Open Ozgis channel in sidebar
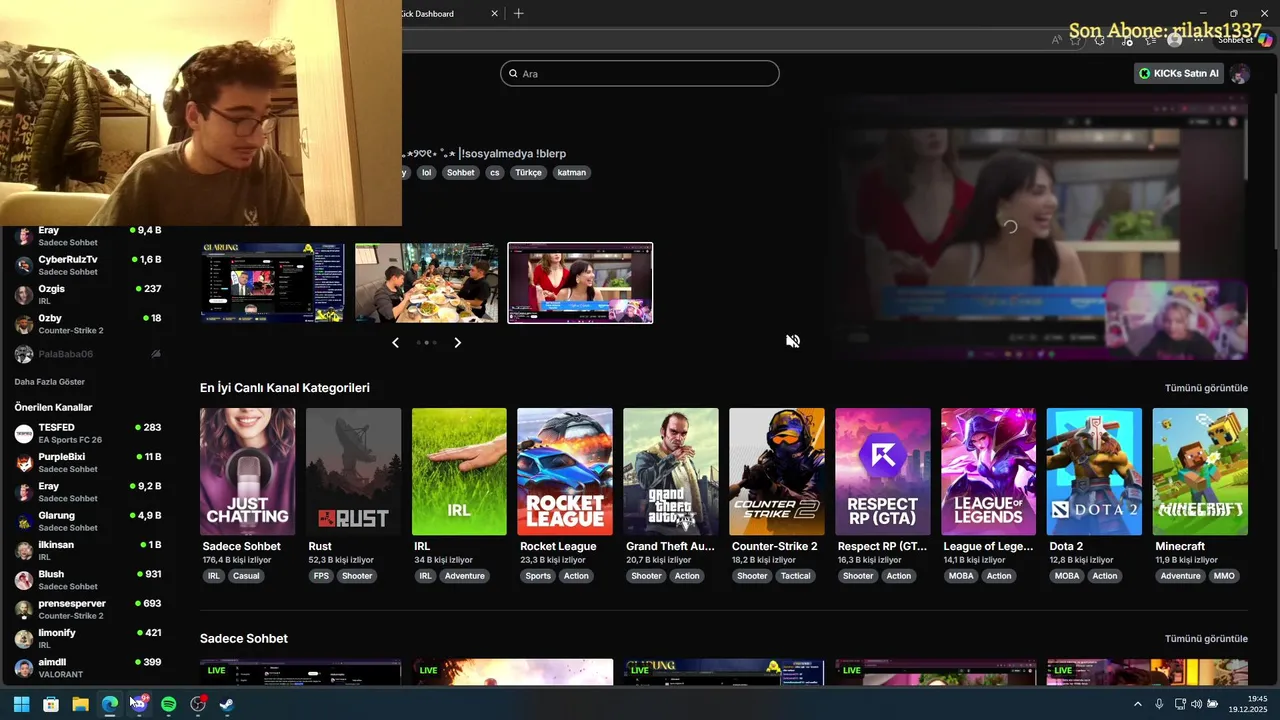1280x720 pixels. click(88, 294)
